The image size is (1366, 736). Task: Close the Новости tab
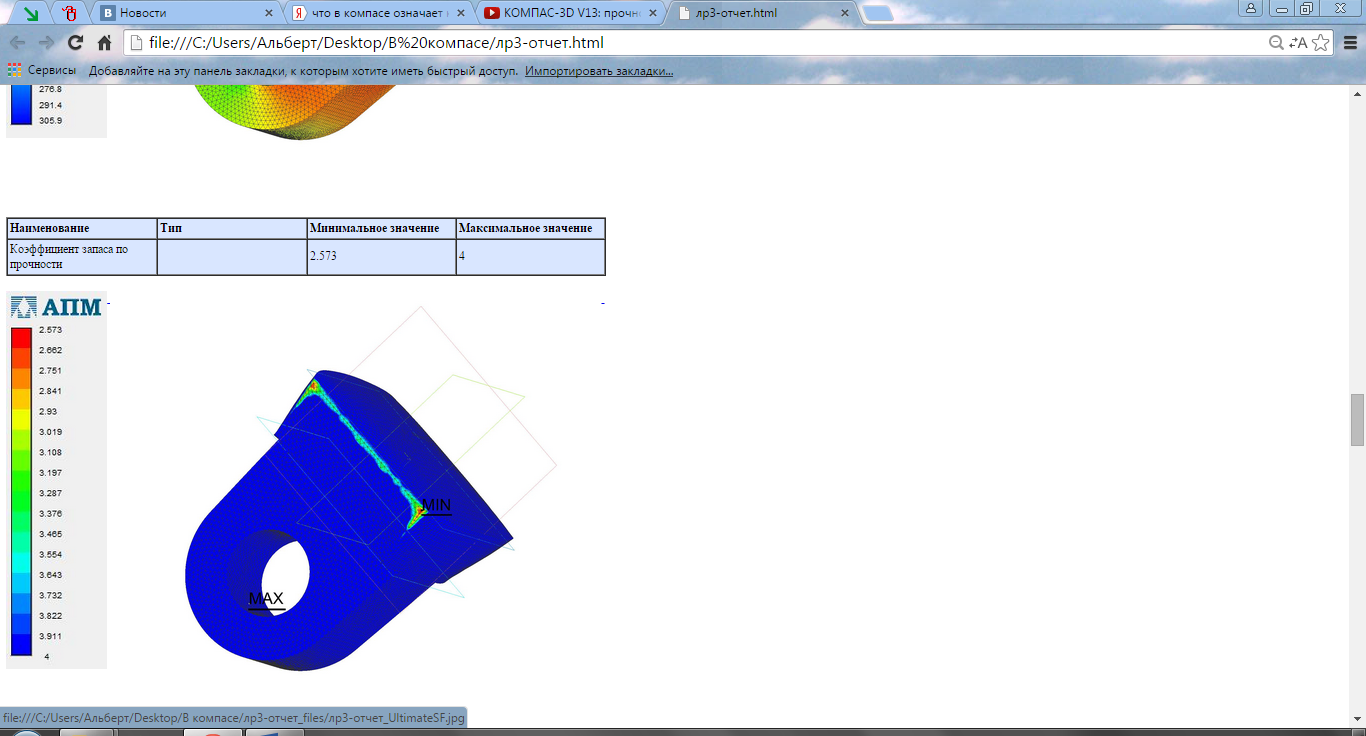click(269, 13)
